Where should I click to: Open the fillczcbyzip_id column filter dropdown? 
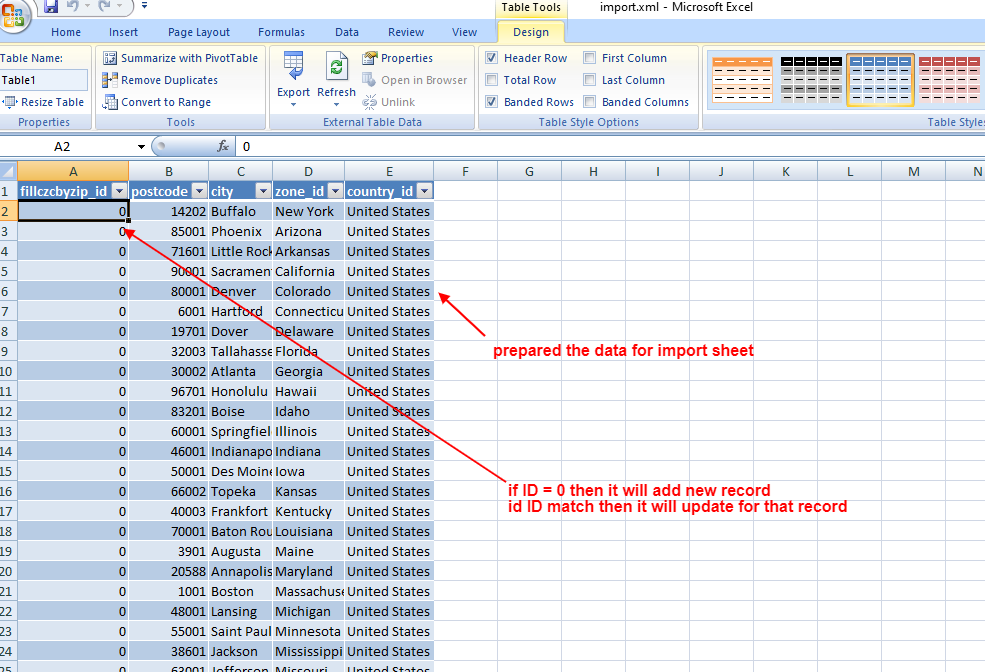pos(119,191)
